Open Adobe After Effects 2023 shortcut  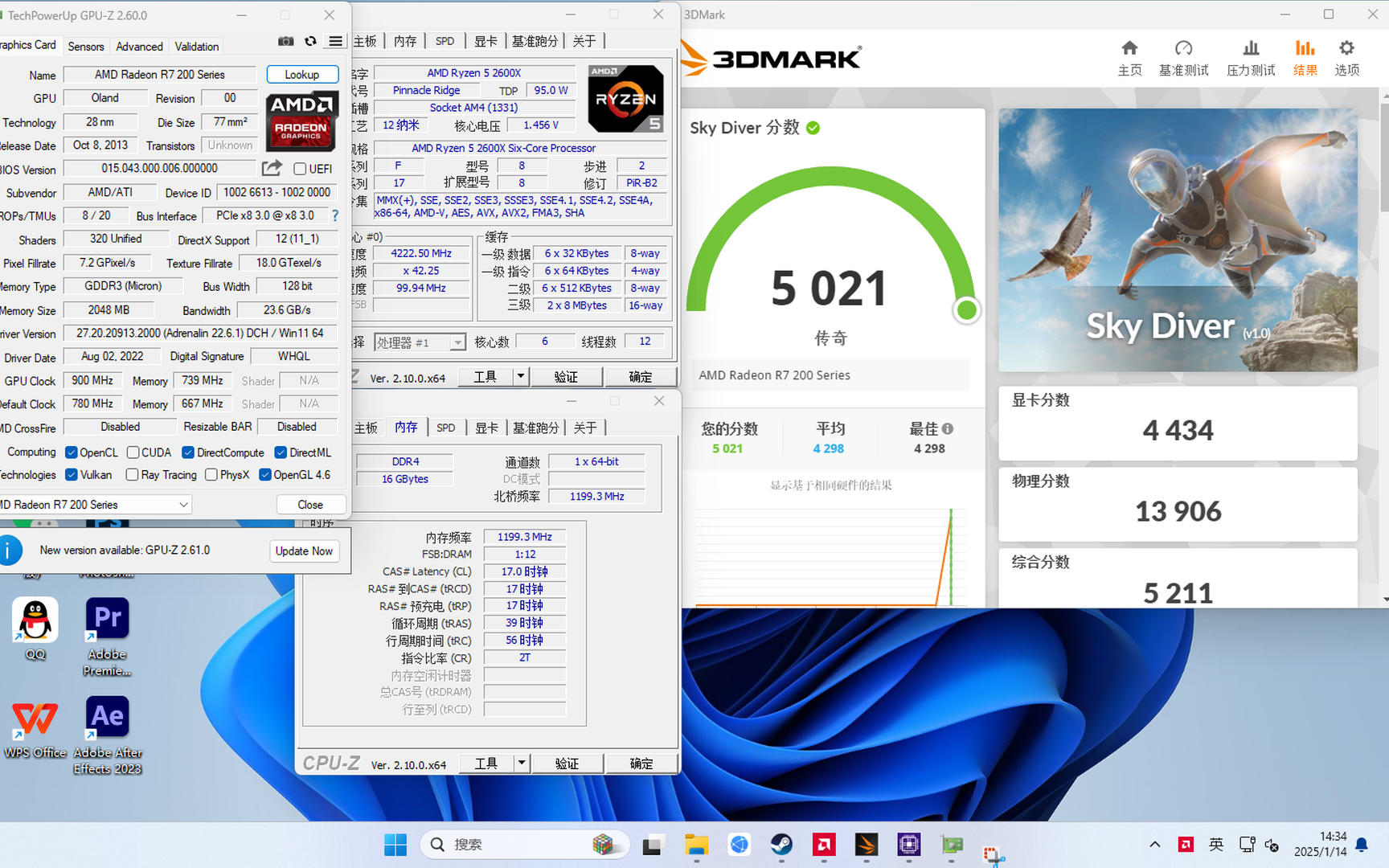[x=108, y=736]
